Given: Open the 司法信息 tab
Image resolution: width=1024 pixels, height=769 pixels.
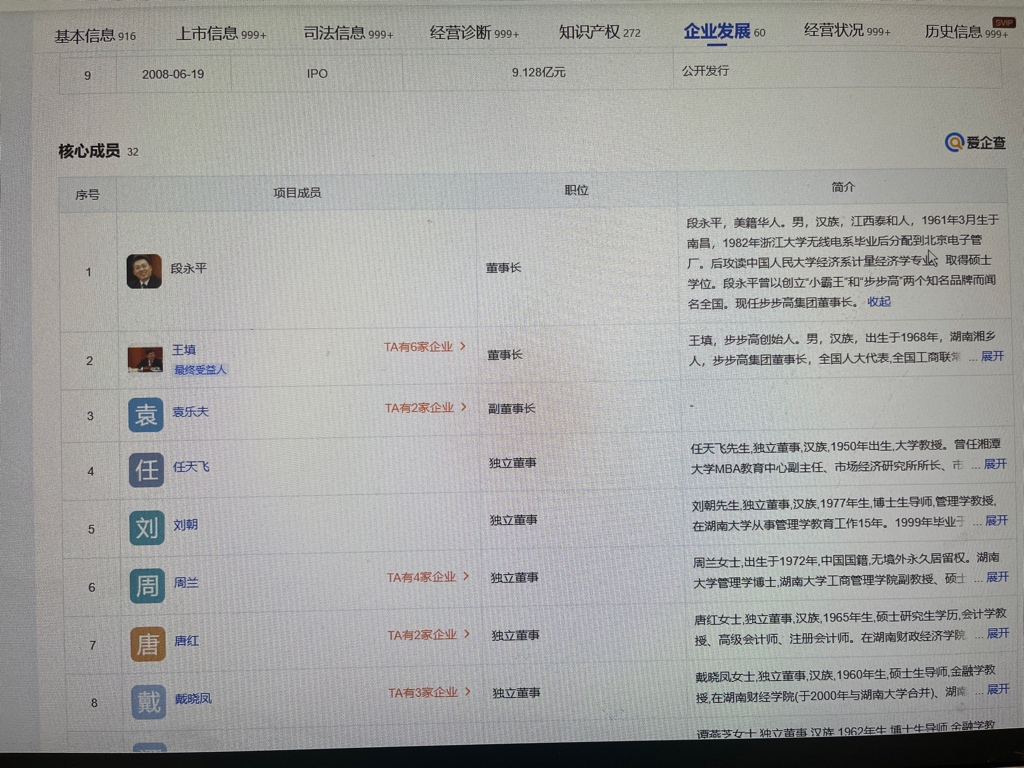Looking at the screenshot, I should pyautogui.click(x=348, y=33).
